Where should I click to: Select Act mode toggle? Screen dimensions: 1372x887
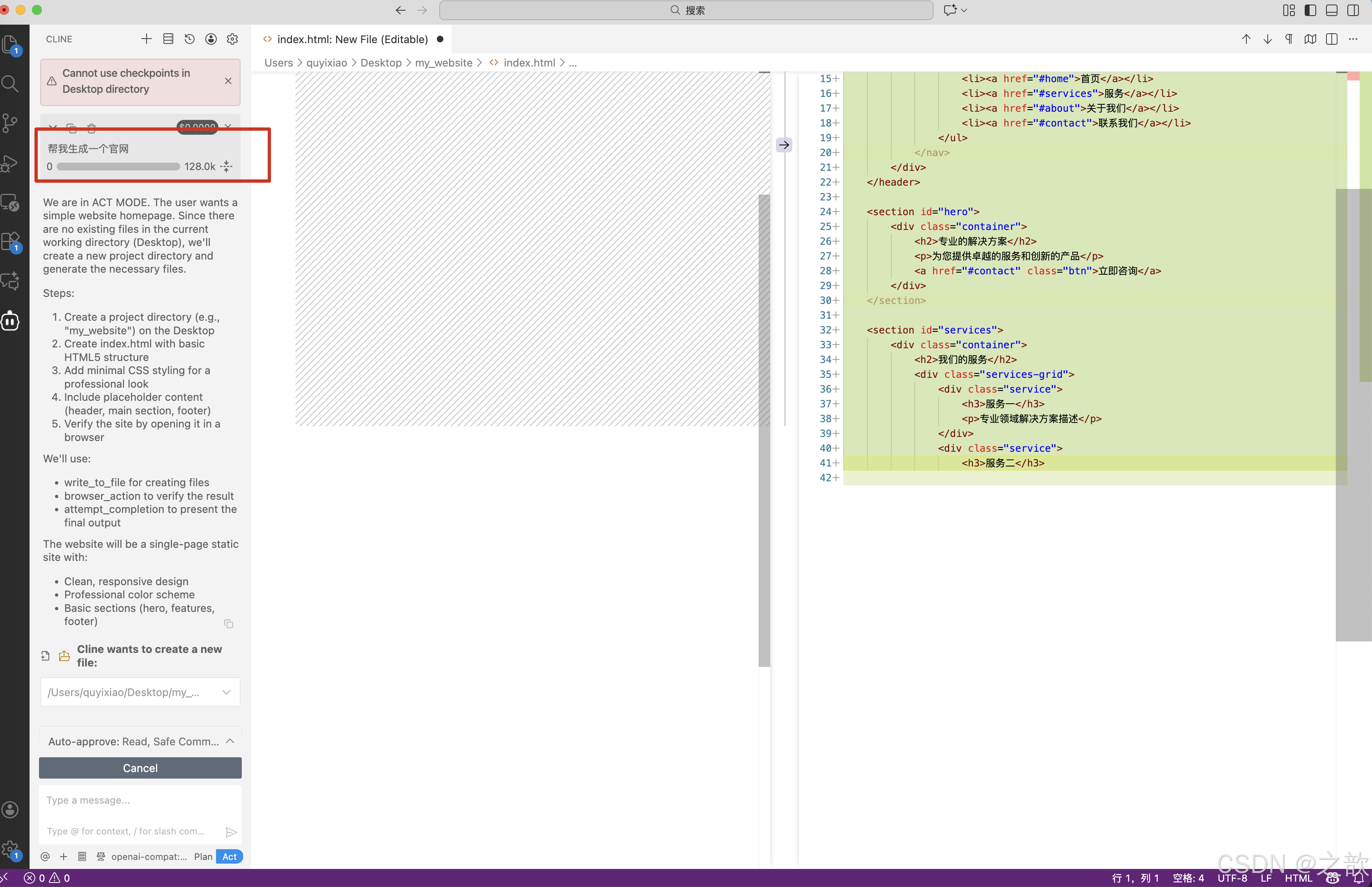point(229,857)
